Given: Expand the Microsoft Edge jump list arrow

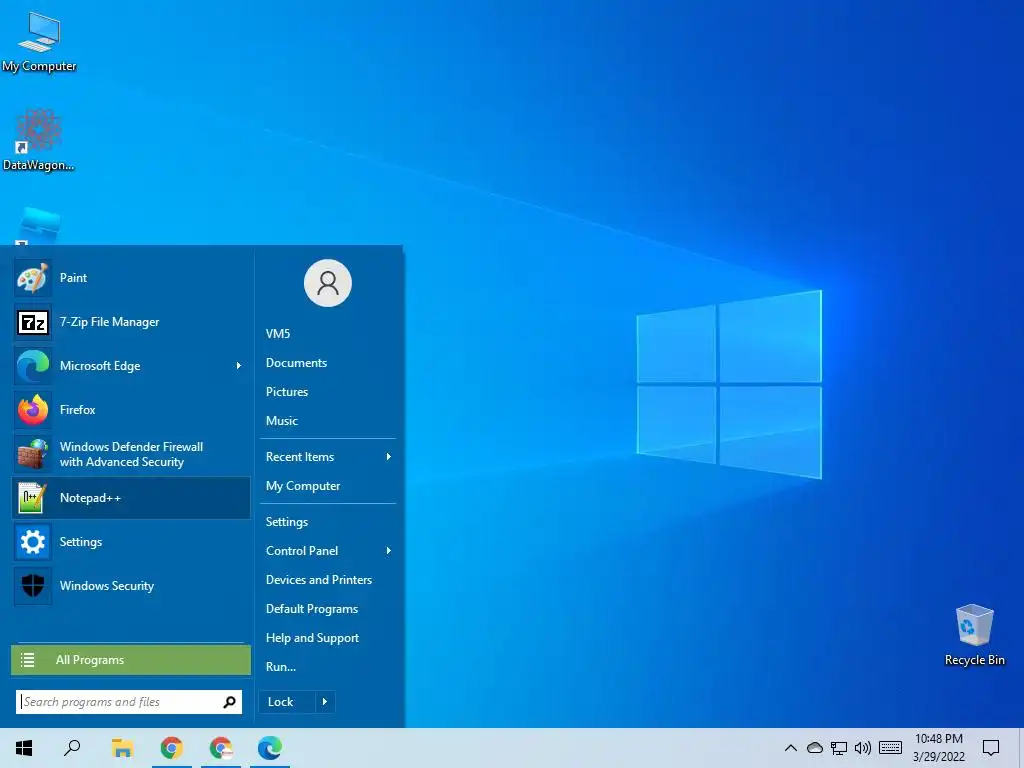Looking at the screenshot, I should tap(239, 366).
